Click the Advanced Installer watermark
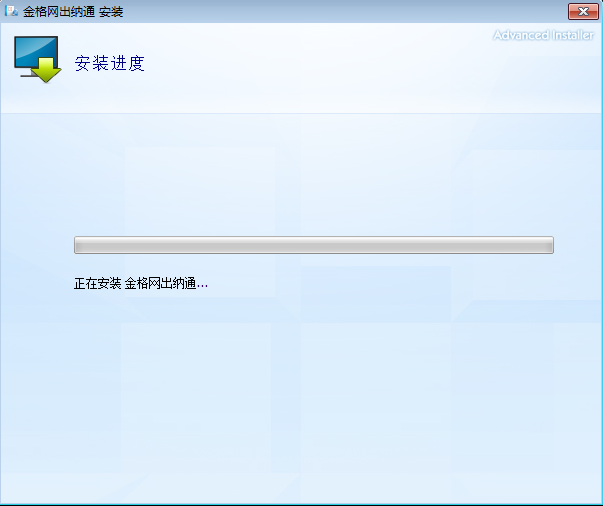 click(x=543, y=35)
